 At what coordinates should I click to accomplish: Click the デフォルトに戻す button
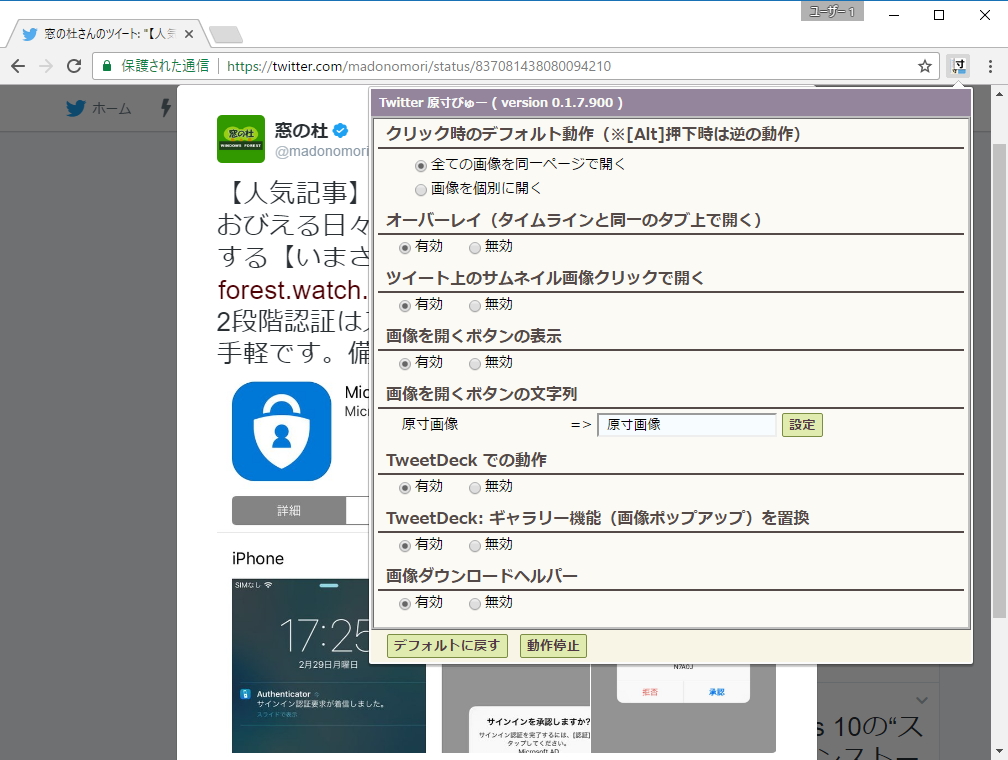446,645
